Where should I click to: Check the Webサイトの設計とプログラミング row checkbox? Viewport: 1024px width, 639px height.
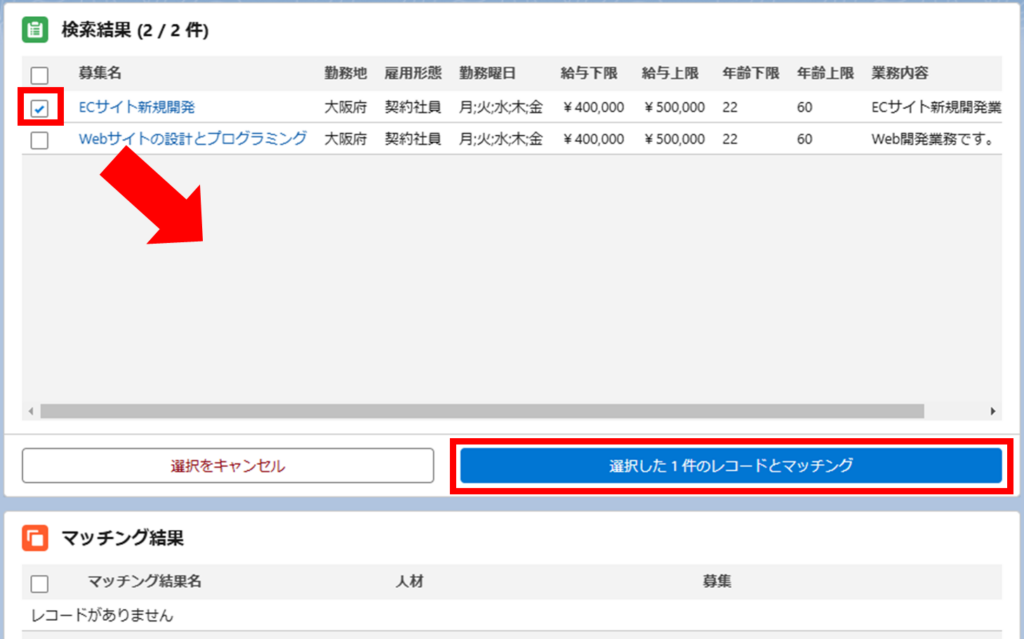tap(40, 140)
